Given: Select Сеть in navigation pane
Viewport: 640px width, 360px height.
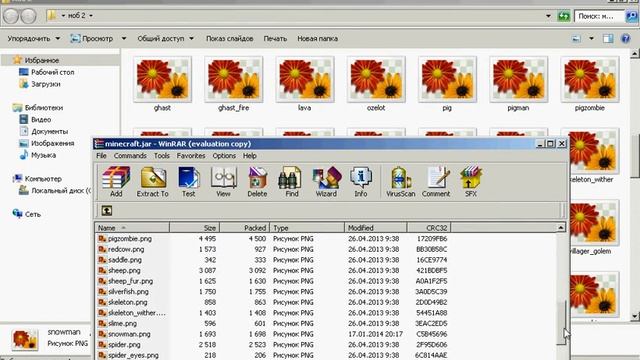Looking at the screenshot, I should click(33, 214).
